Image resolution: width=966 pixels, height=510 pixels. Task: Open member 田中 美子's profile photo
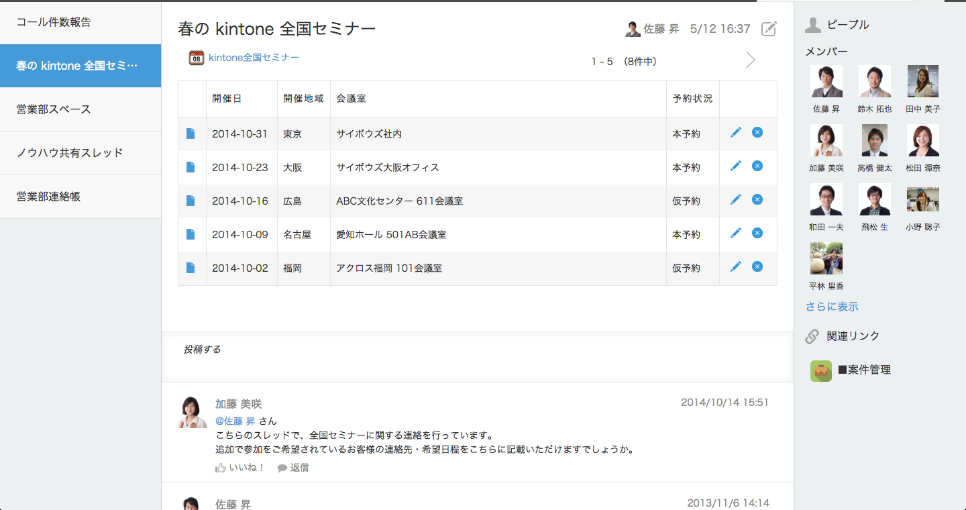(x=923, y=81)
